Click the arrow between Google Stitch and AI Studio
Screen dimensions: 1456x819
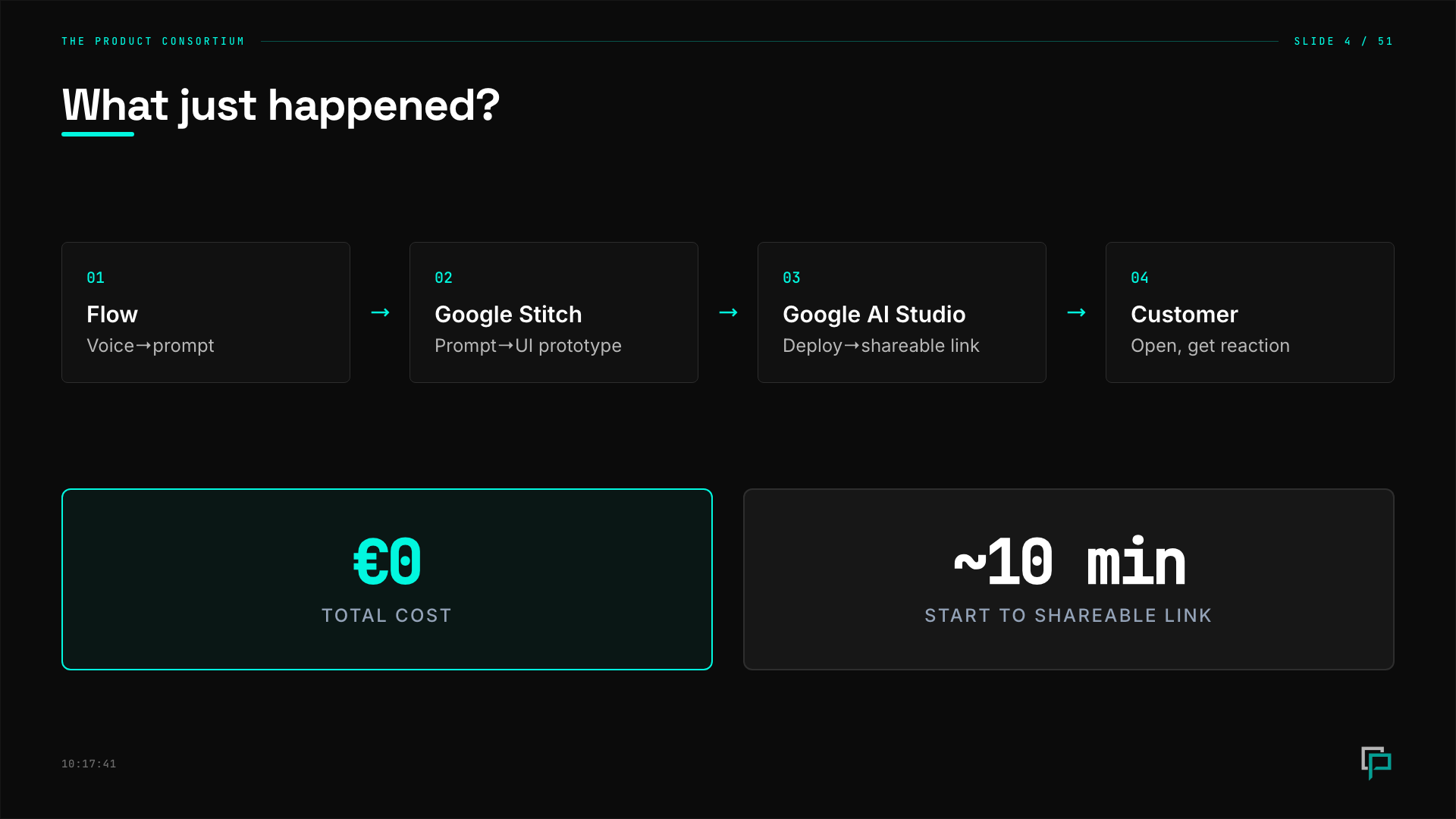click(728, 312)
